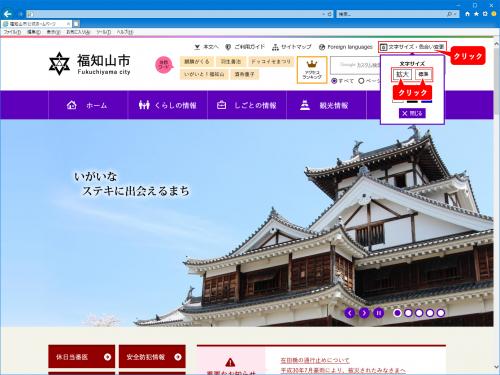Pause the castle slideshow
Screen dimensions: 500x375
[379, 313]
